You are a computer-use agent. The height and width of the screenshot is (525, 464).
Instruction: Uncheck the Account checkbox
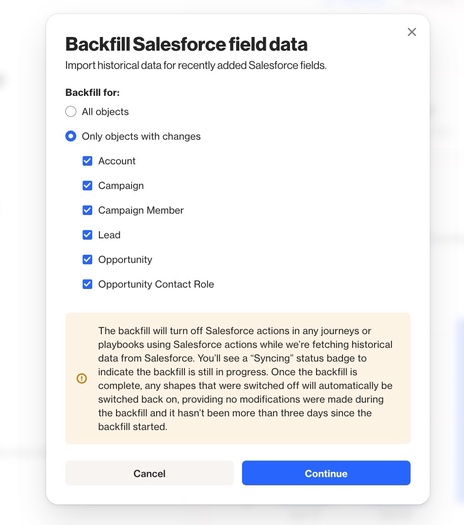87,161
